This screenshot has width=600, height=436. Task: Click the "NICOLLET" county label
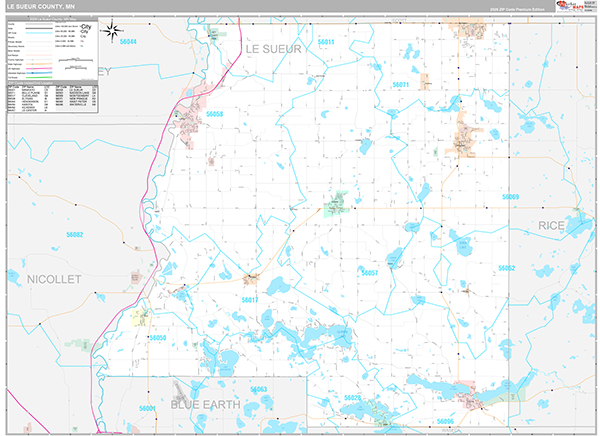(x=54, y=279)
